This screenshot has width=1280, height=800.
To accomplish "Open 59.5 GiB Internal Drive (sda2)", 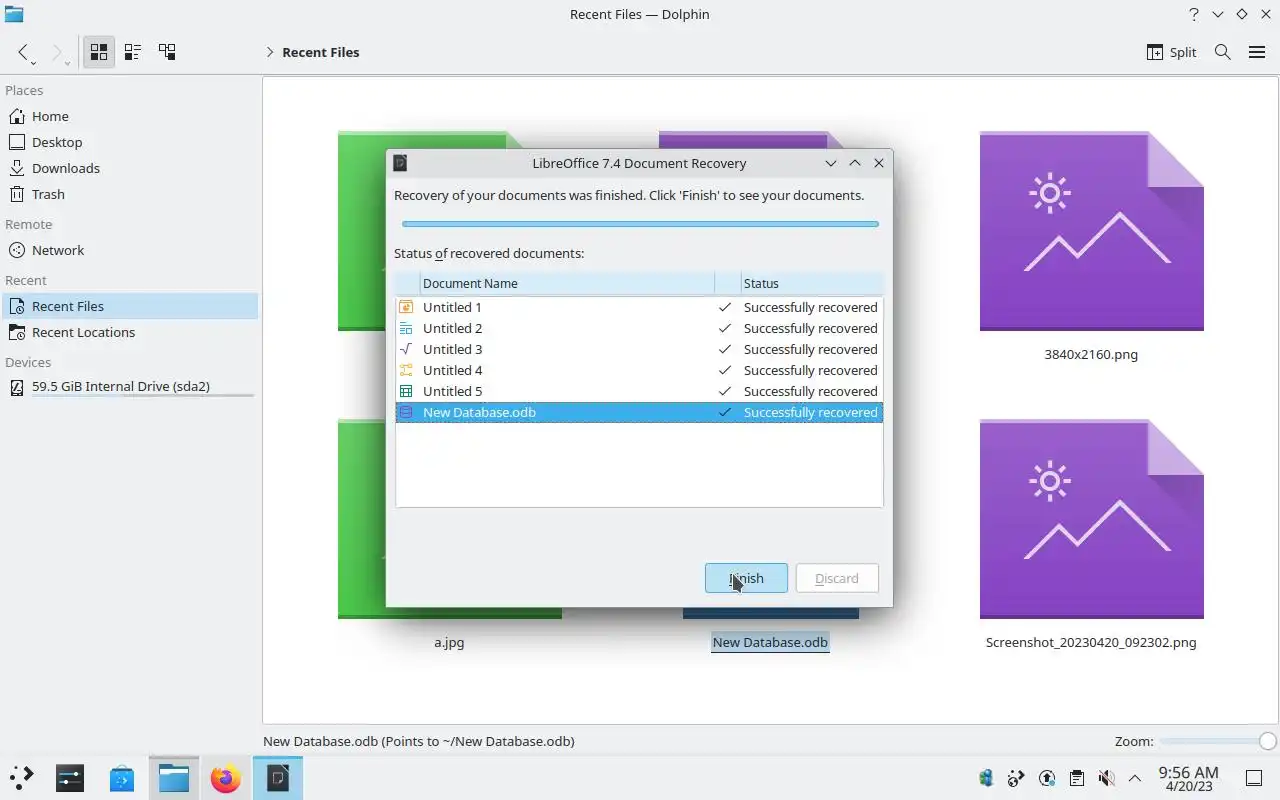I will point(130,386).
